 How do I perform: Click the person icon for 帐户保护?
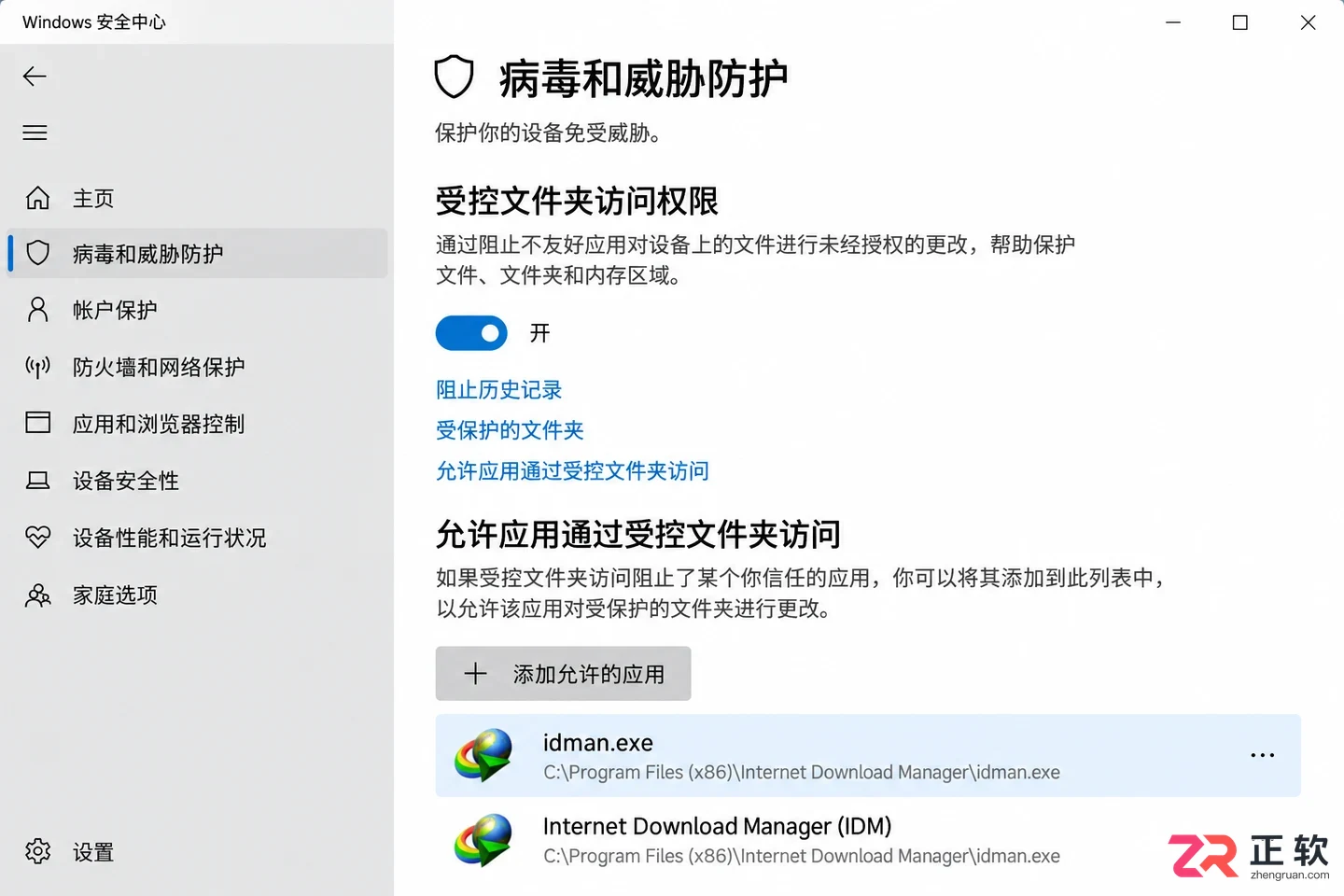point(37,310)
